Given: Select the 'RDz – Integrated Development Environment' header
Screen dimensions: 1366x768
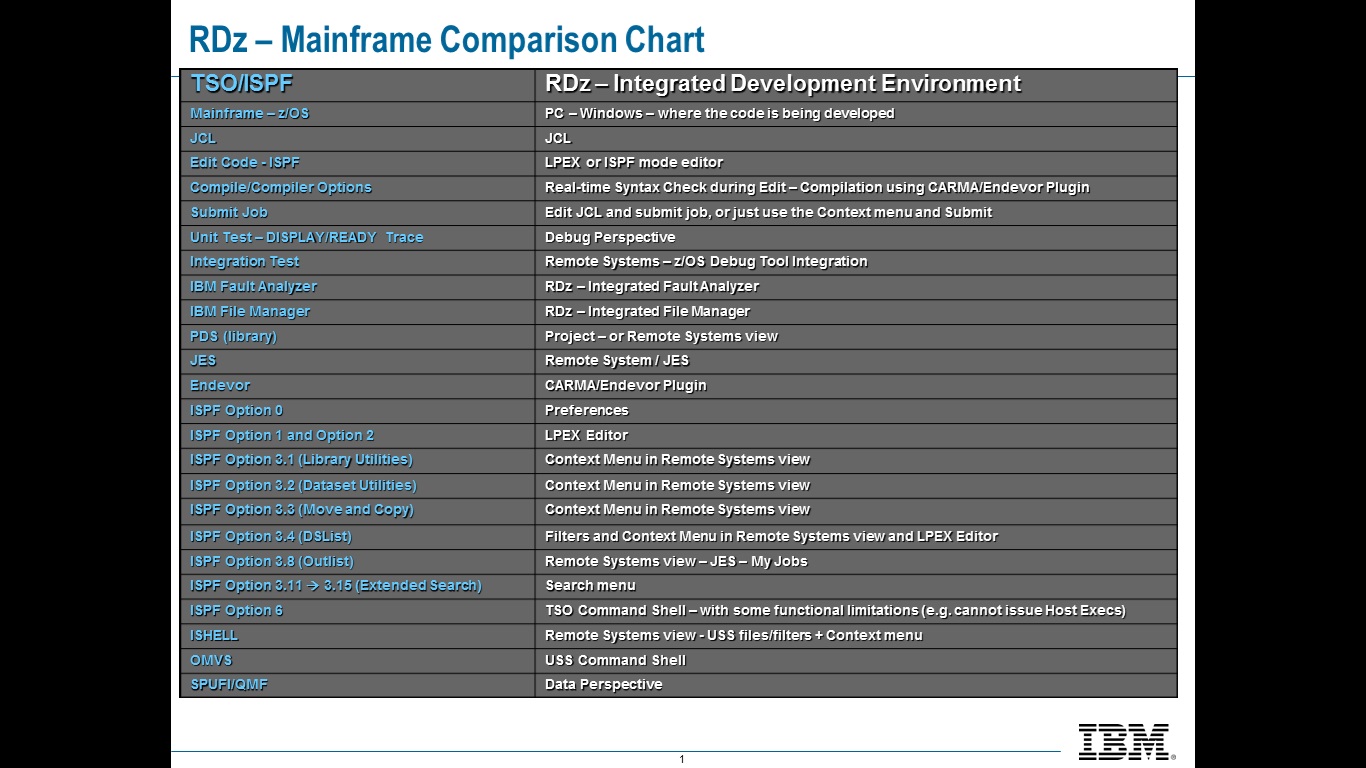Looking at the screenshot, I should pyautogui.click(x=856, y=84).
